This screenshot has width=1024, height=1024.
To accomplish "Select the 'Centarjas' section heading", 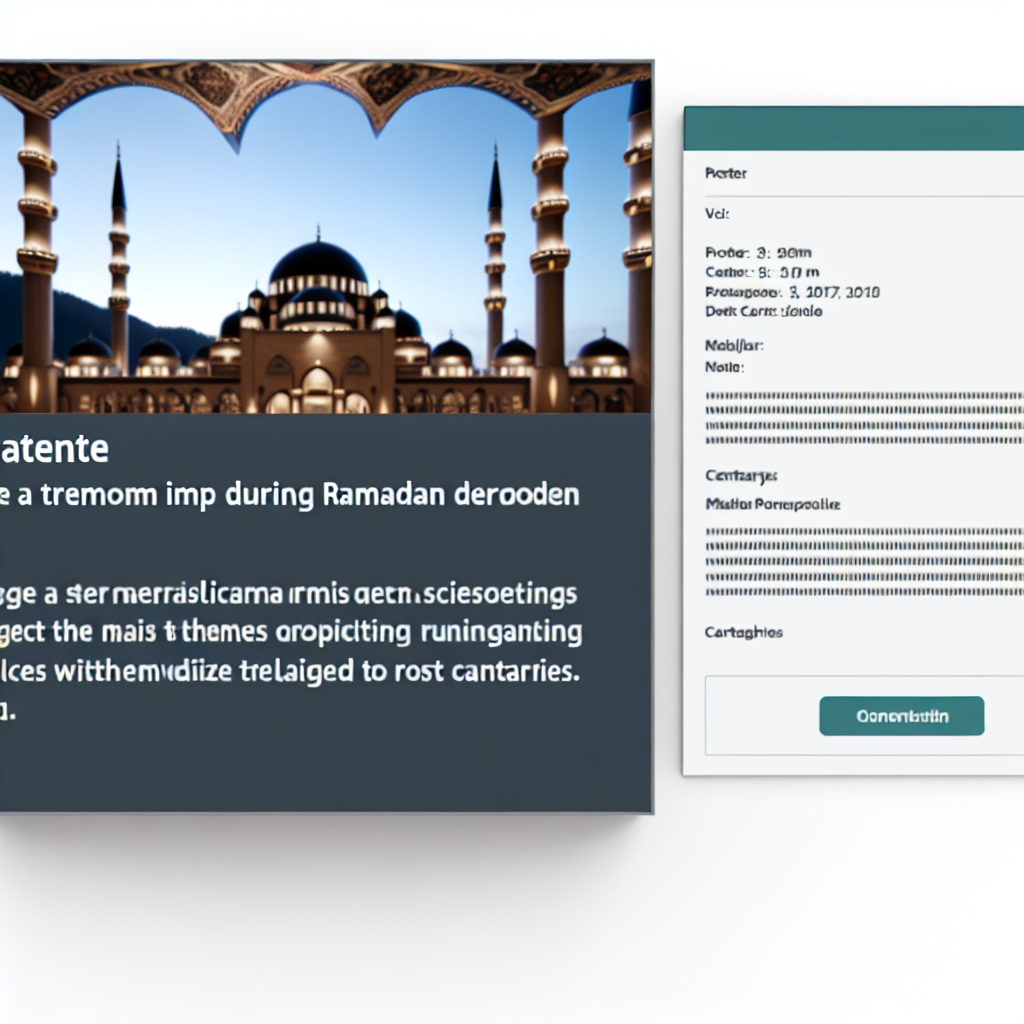I will (741, 476).
